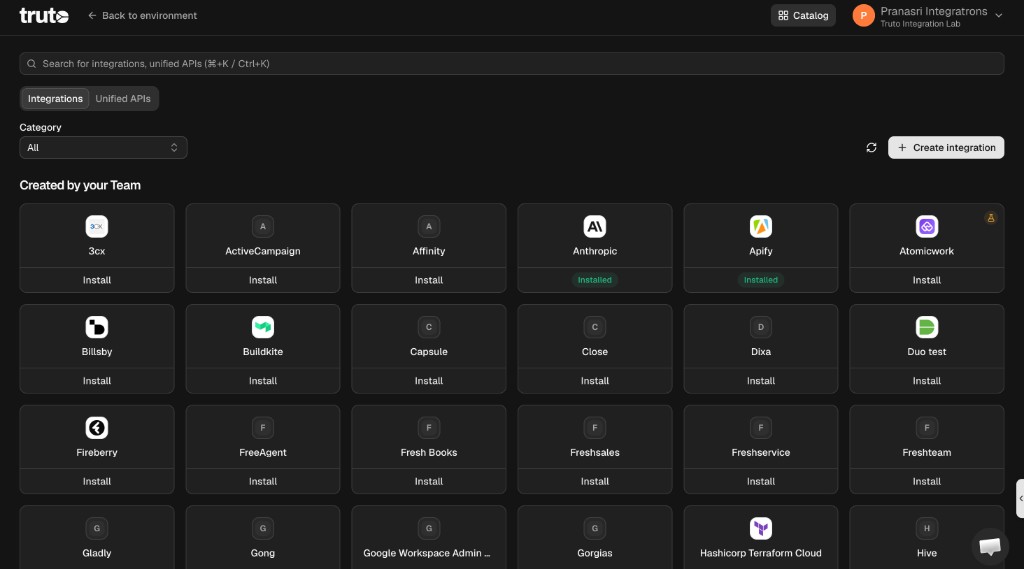
Task: Install the Buildkite integration
Action: tap(263, 380)
